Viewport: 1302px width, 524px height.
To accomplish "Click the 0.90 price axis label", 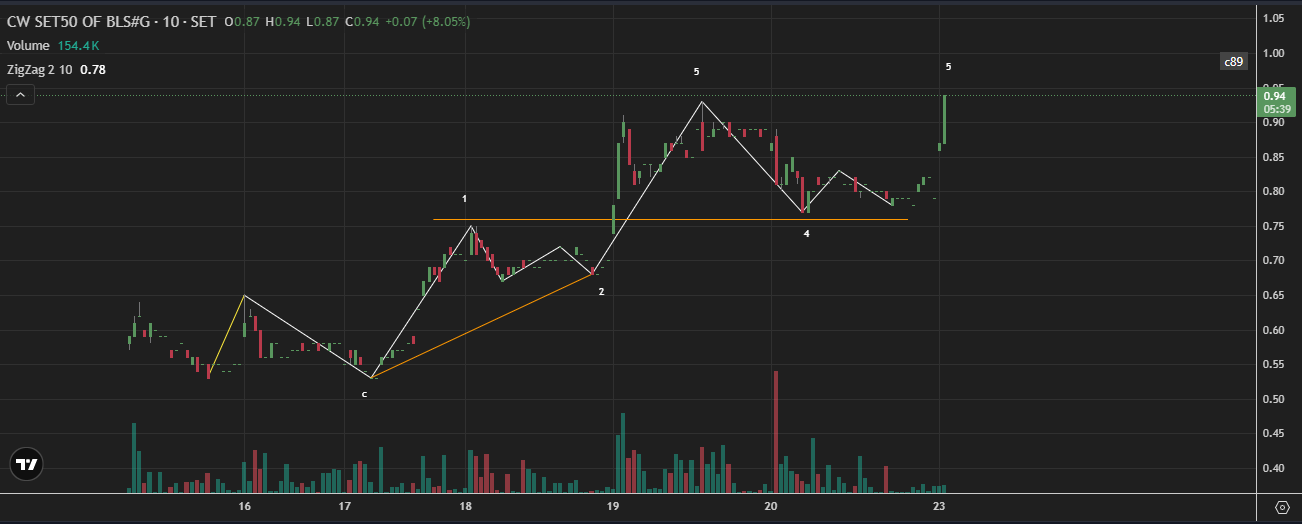I will pyautogui.click(x=1274, y=123).
